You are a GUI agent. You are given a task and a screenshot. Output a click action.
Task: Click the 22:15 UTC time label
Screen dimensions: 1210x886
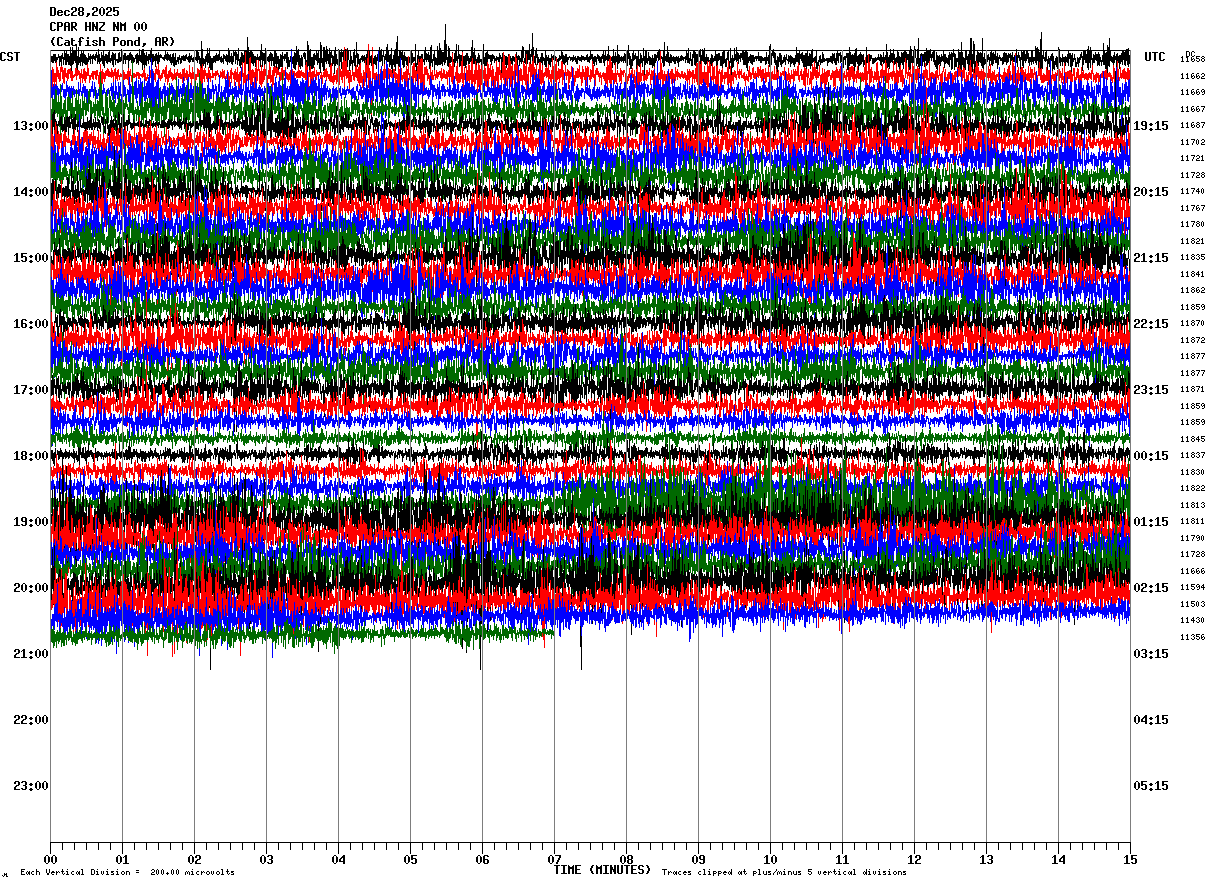click(x=1151, y=324)
